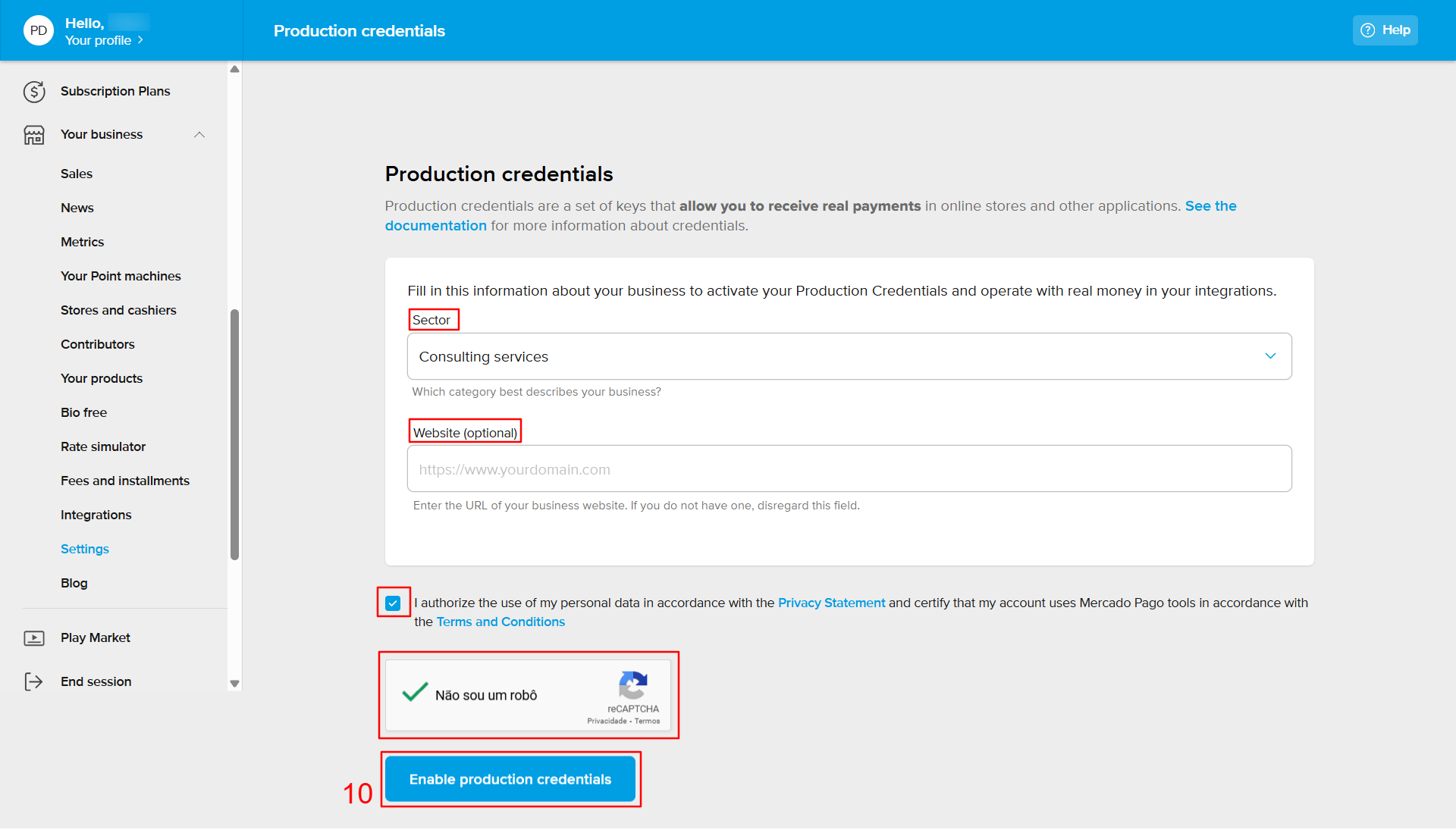Image resolution: width=1456 pixels, height=830 pixels.
Task: Open Your profile arrow
Action: (140, 40)
